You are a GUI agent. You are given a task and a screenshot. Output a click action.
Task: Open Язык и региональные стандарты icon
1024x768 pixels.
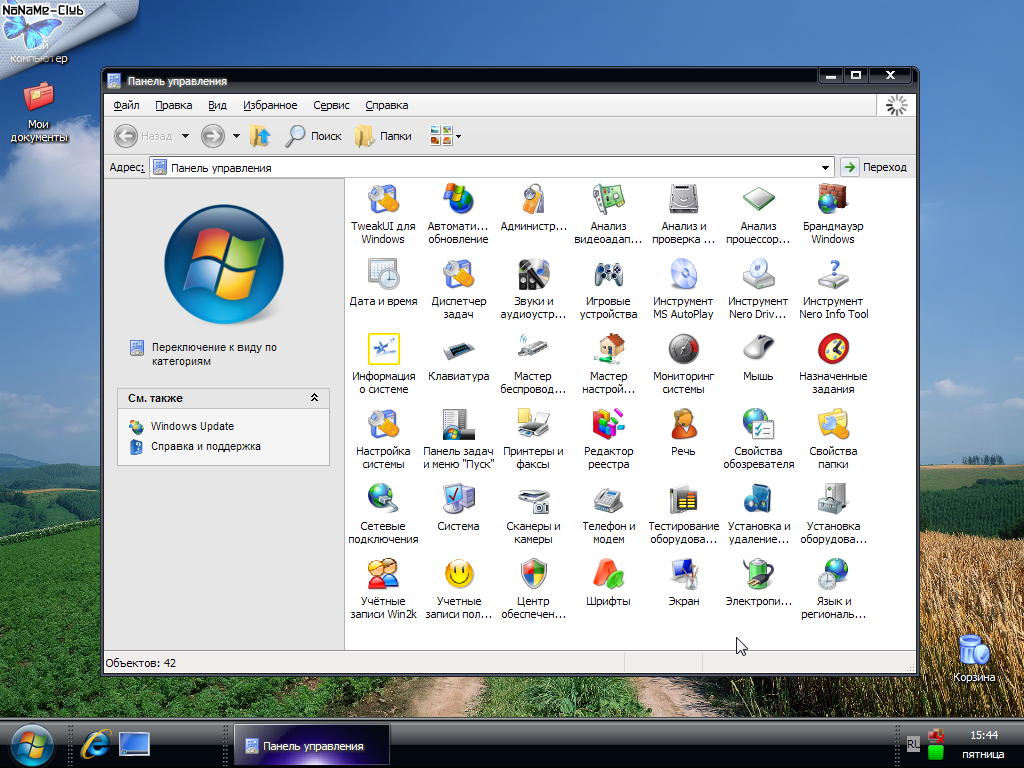[x=833, y=590]
